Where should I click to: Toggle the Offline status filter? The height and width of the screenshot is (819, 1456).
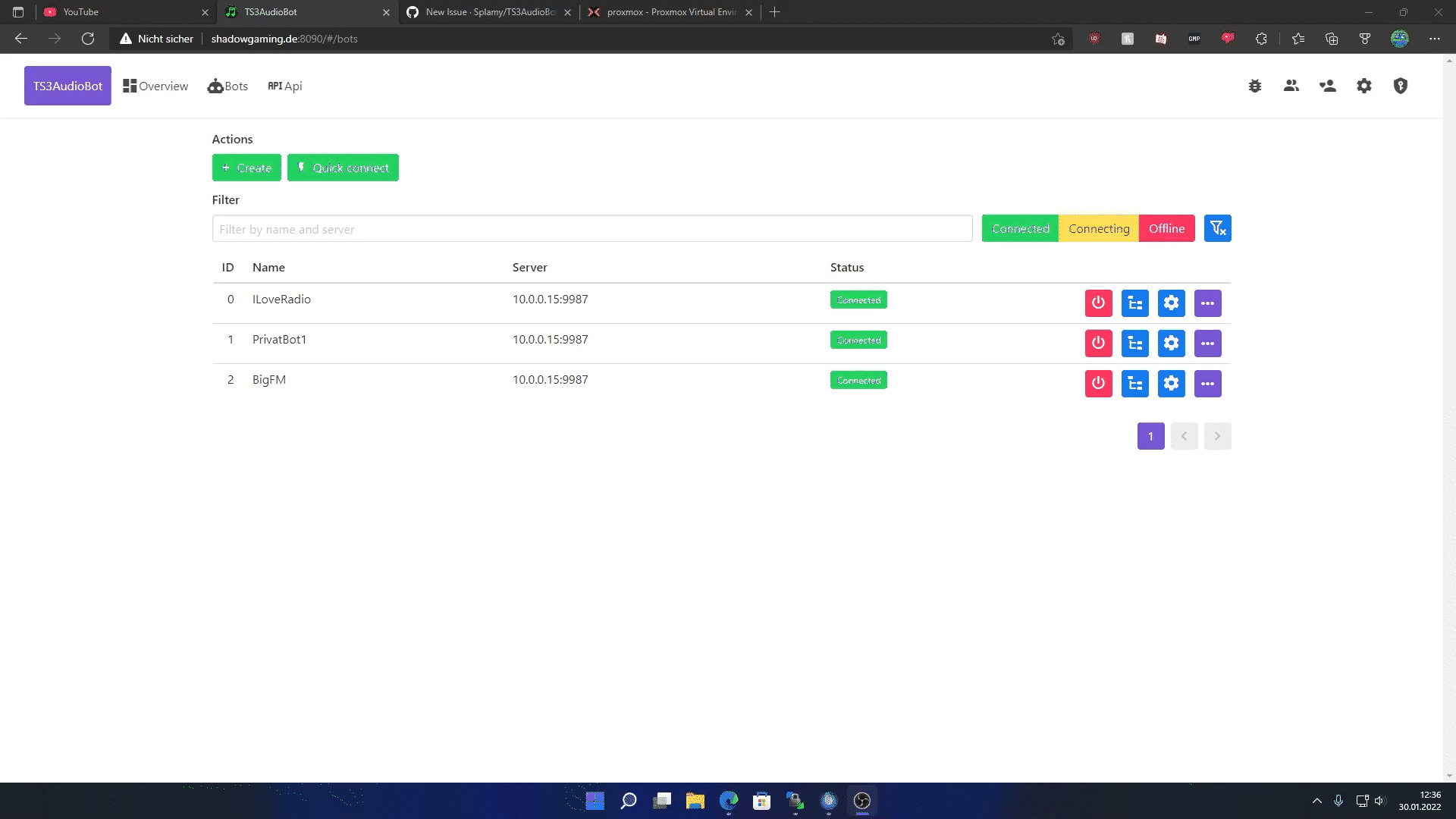(x=1166, y=228)
